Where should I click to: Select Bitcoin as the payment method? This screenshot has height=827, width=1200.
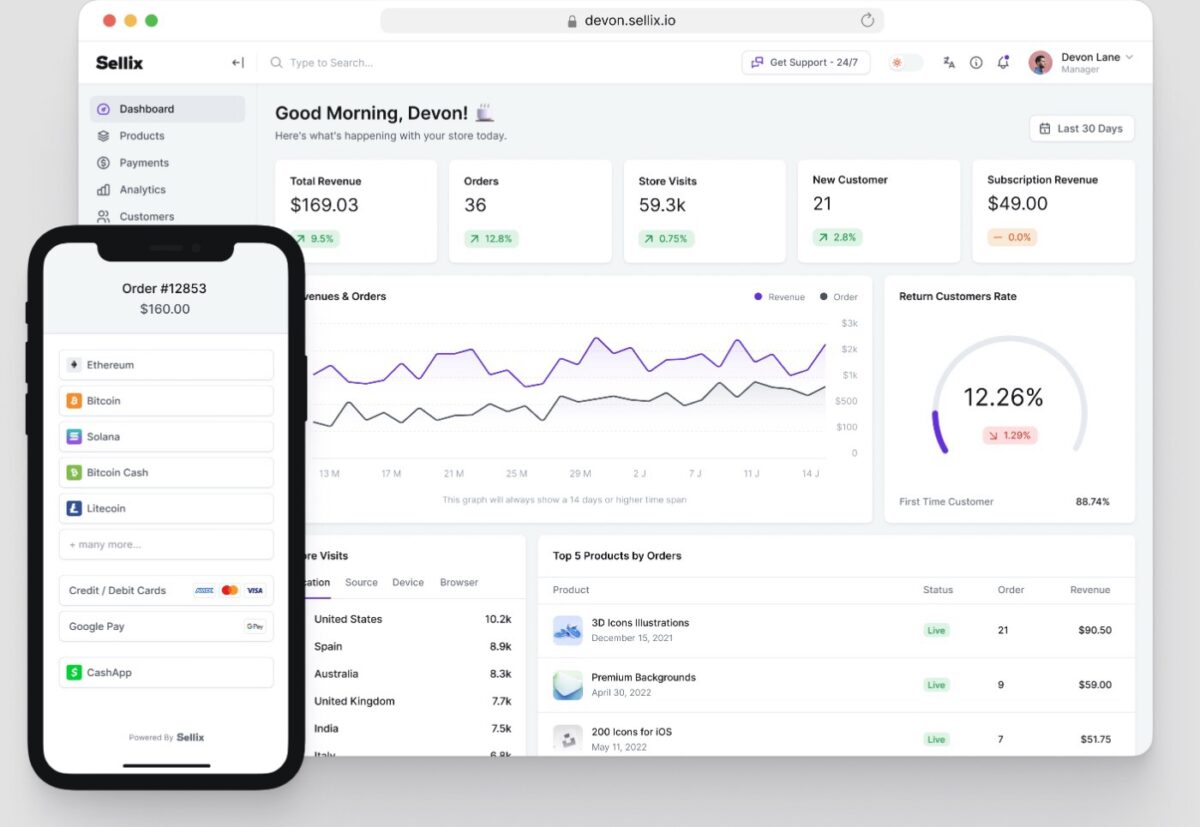coord(166,400)
